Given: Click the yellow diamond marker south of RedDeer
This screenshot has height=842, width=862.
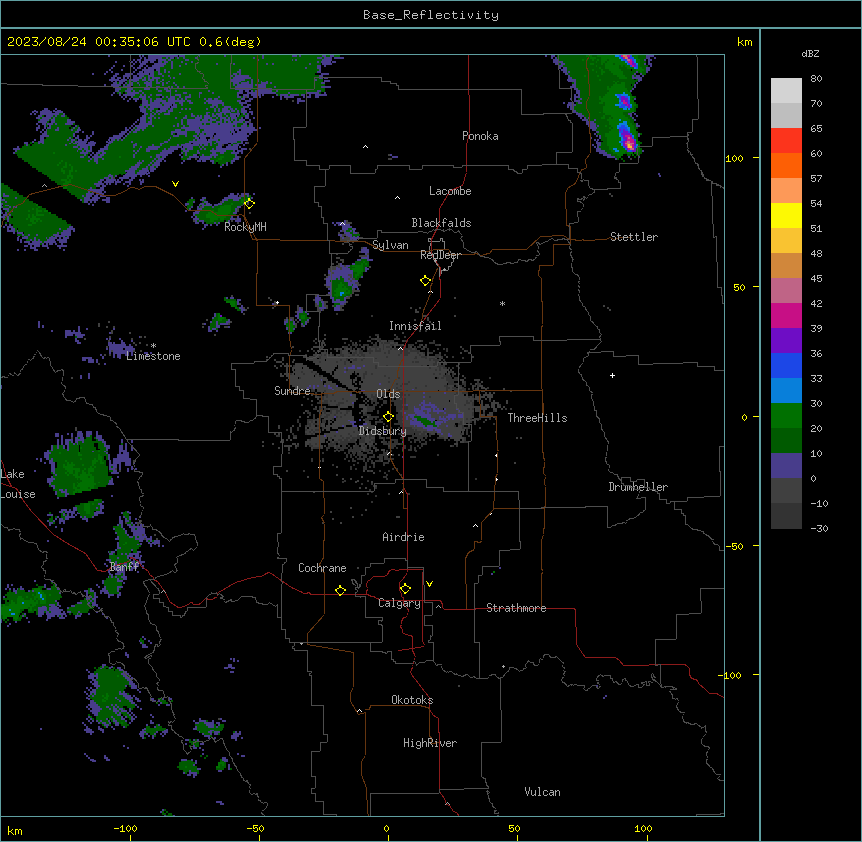Looking at the screenshot, I should point(425,281).
